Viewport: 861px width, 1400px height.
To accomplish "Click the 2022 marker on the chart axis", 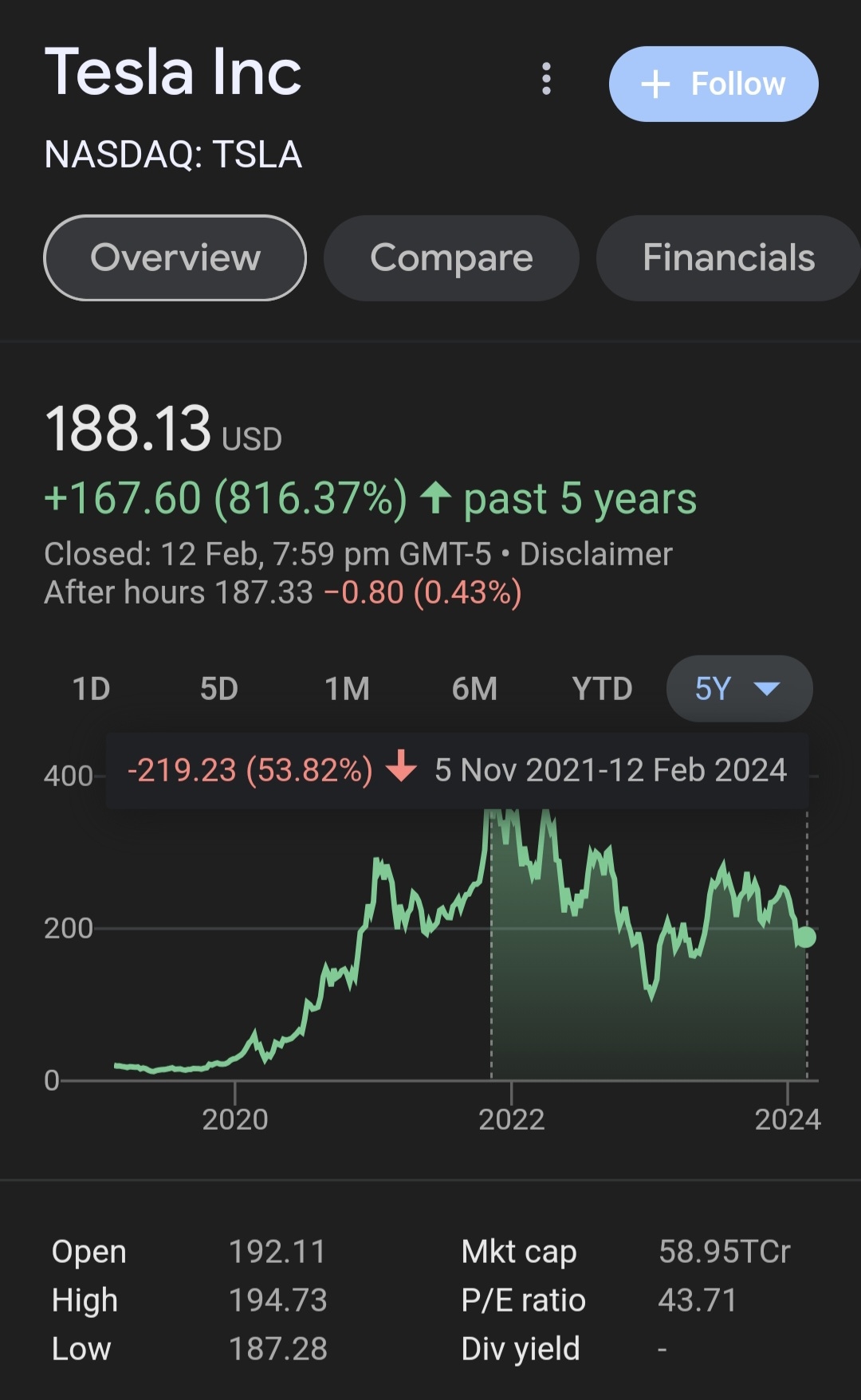I will pos(511,1119).
